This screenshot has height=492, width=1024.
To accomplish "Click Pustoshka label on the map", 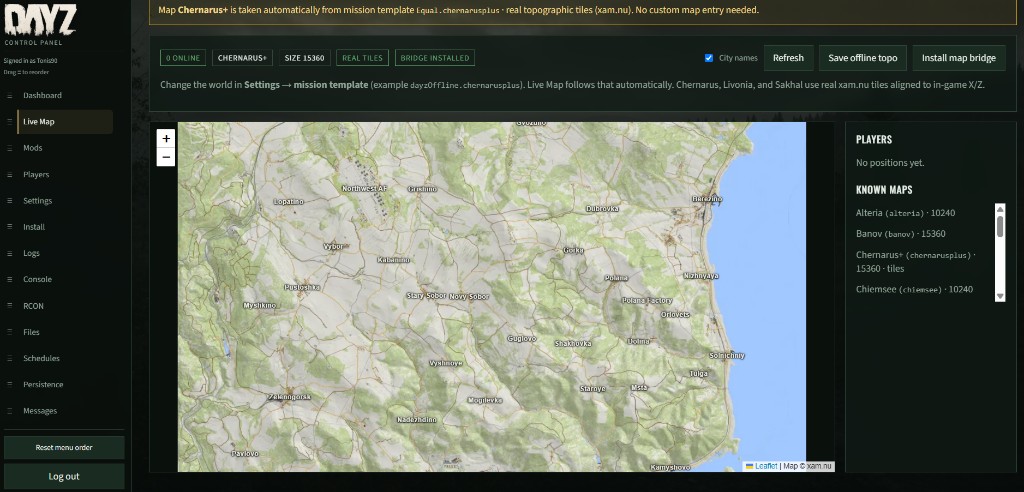I will point(302,287).
